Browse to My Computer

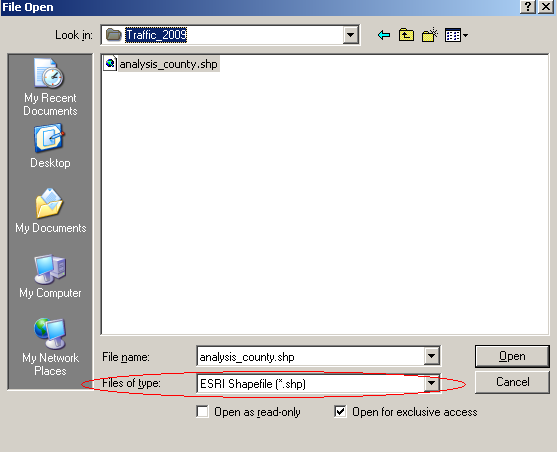(50, 276)
